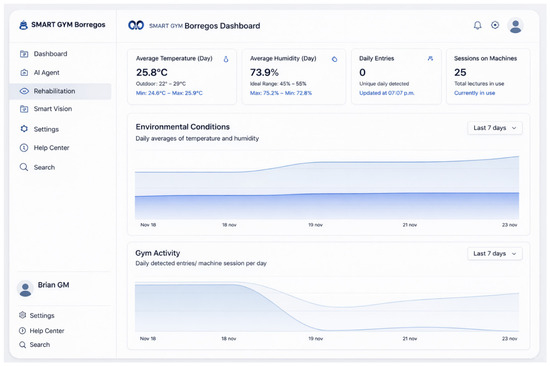Click Brian GM avatar in sidebar
Image resolution: width=550 pixels, height=366 pixels.
click(x=25, y=289)
